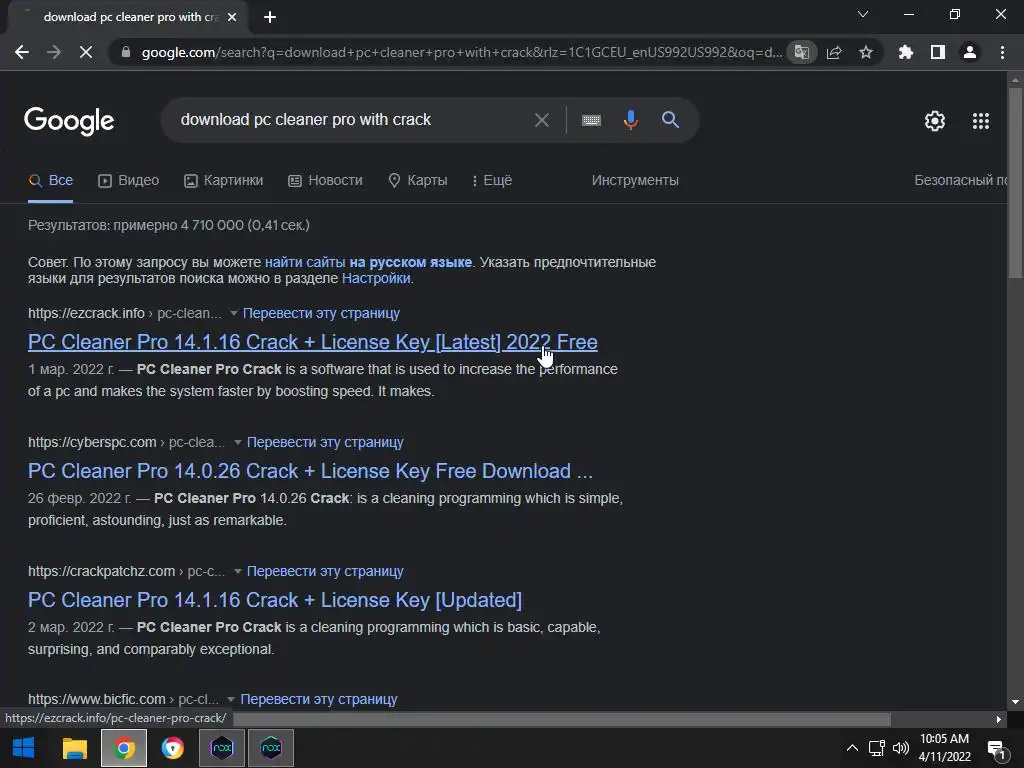
Task: Expand dropdown arrow beside bicfic.com URL
Action: click(231, 699)
